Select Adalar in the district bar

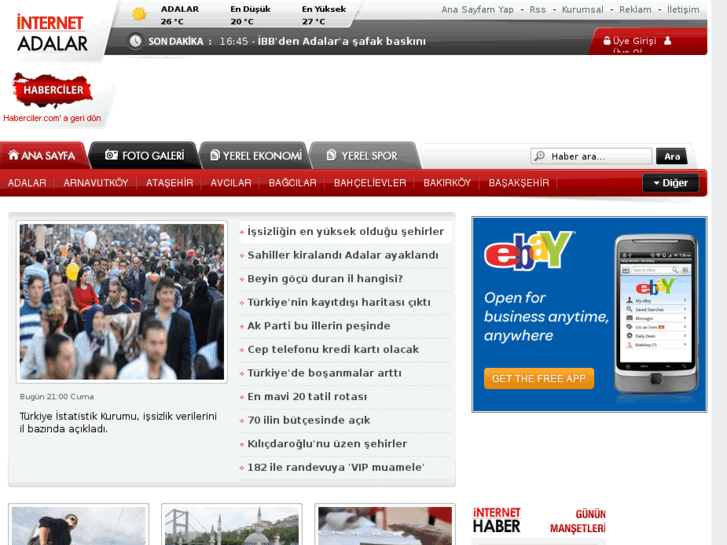tap(27, 183)
